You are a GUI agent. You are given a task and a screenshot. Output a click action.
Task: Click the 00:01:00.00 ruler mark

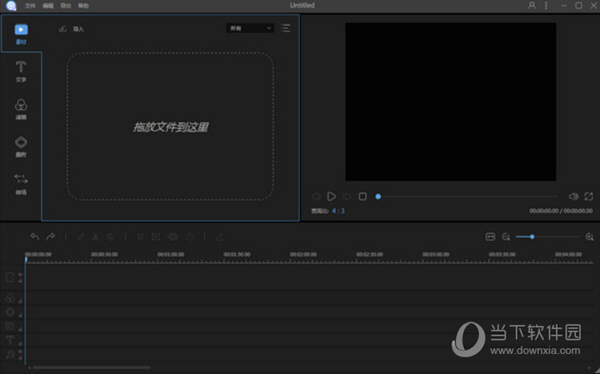point(171,254)
